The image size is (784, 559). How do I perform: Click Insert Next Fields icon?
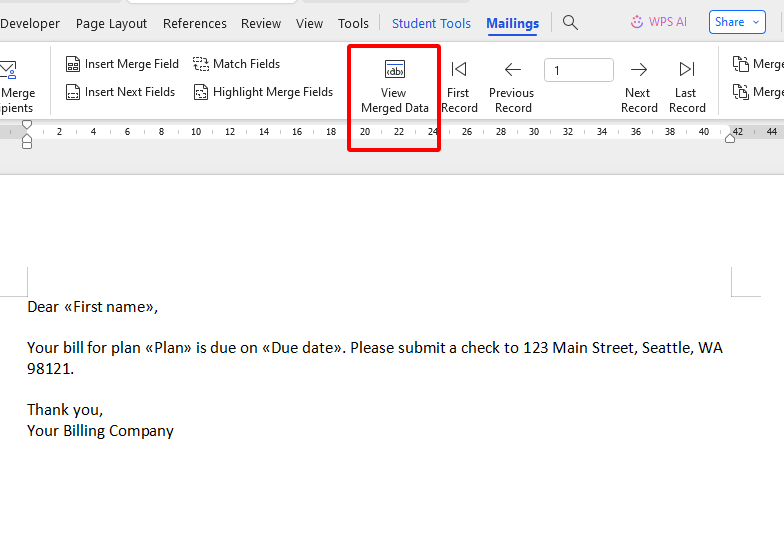73,92
